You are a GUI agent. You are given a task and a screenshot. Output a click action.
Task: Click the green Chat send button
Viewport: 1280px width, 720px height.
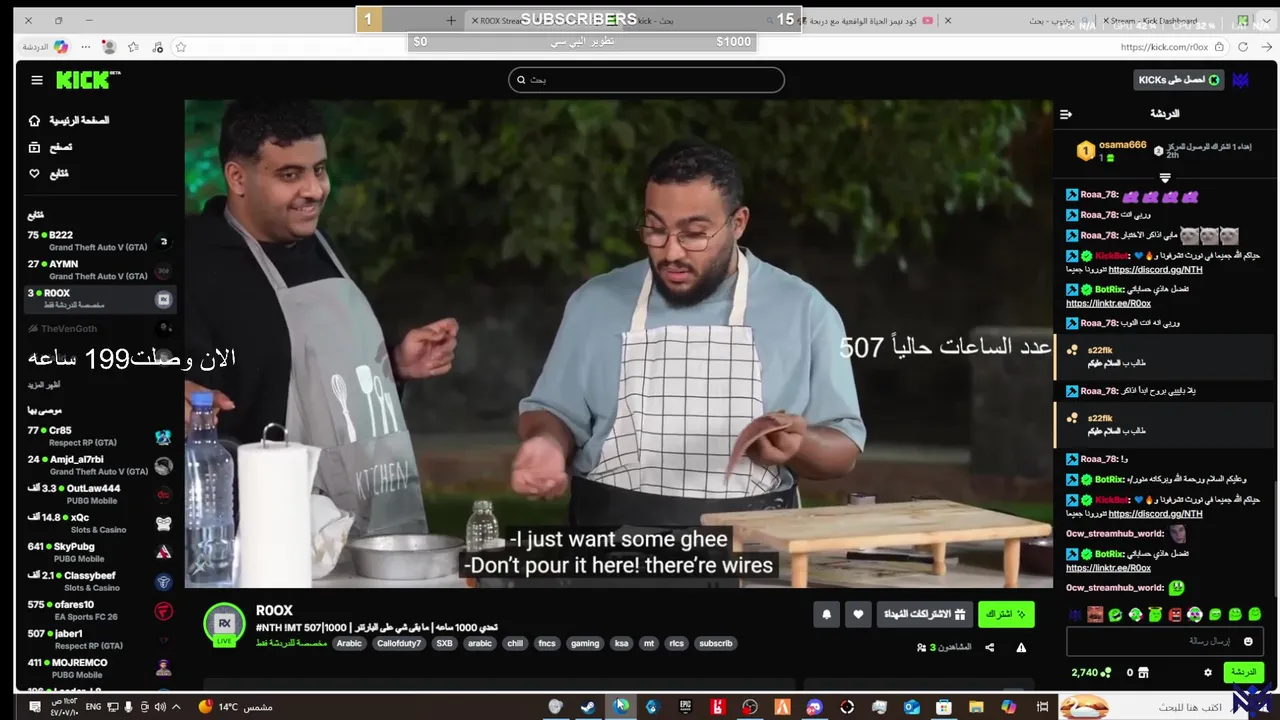click(x=1243, y=672)
